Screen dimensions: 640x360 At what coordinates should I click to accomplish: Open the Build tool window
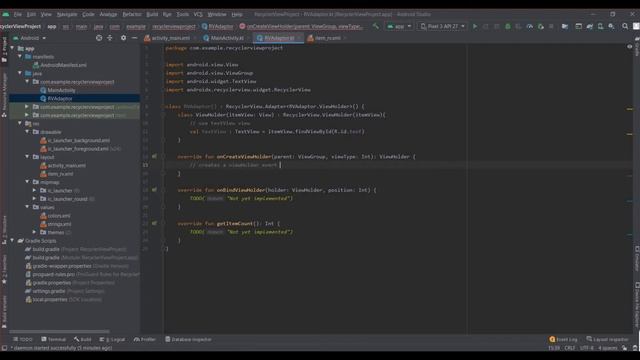pyautogui.click(x=83, y=340)
